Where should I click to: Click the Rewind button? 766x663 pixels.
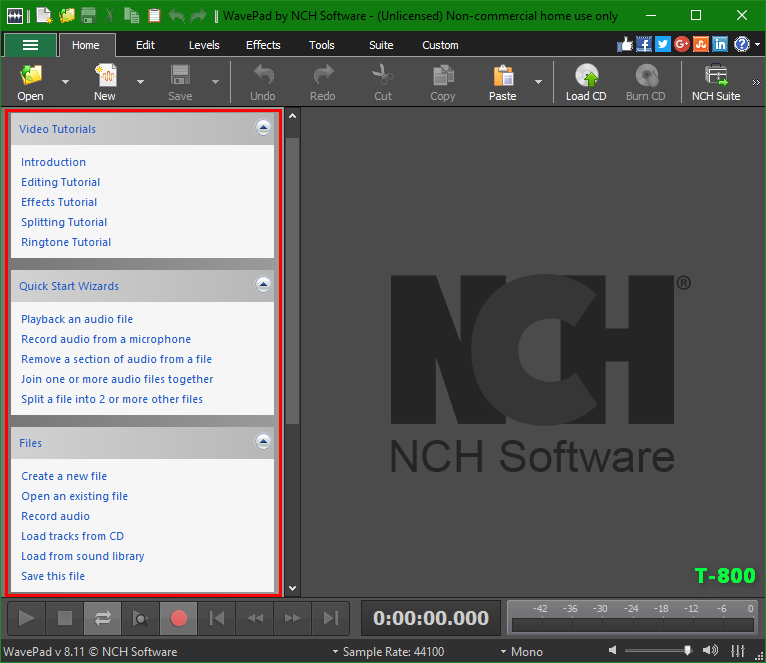pos(255,619)
